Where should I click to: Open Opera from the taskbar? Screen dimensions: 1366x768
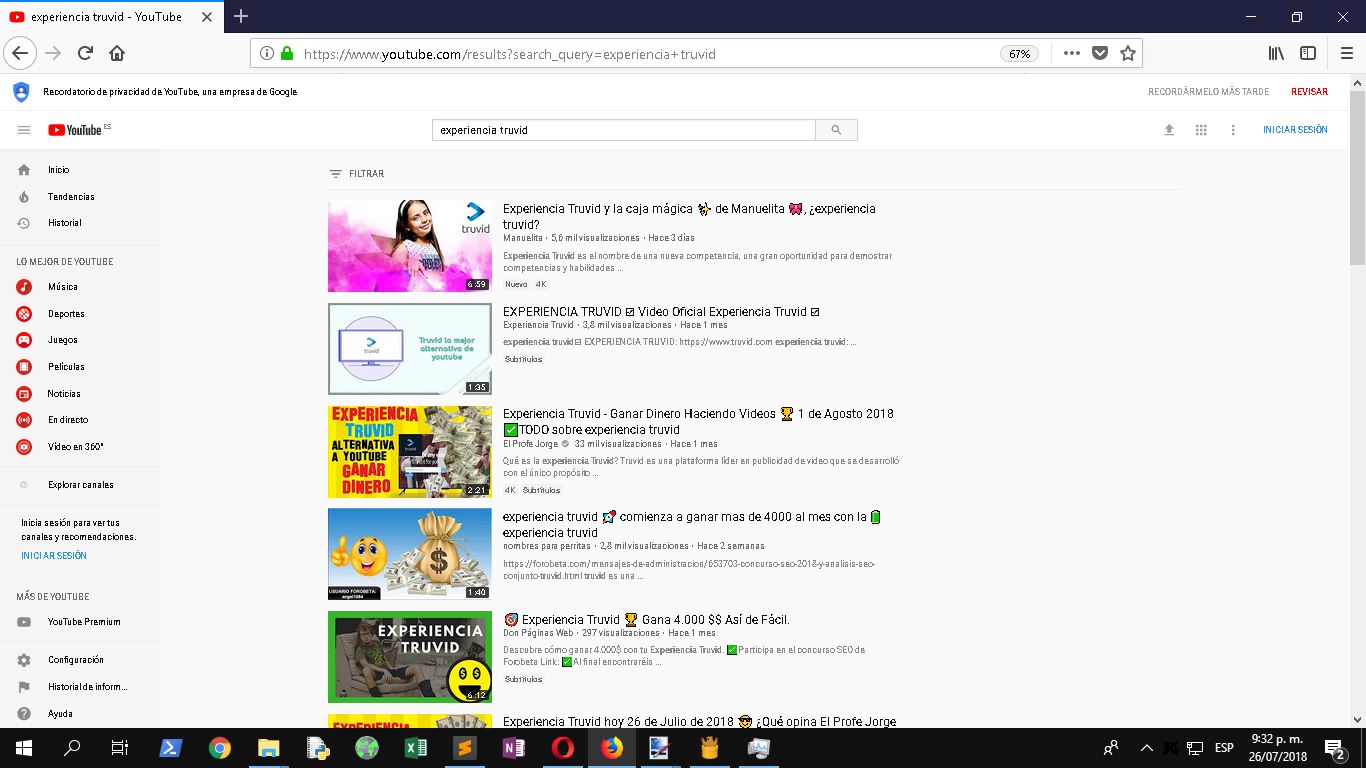[x=563, y=748]
